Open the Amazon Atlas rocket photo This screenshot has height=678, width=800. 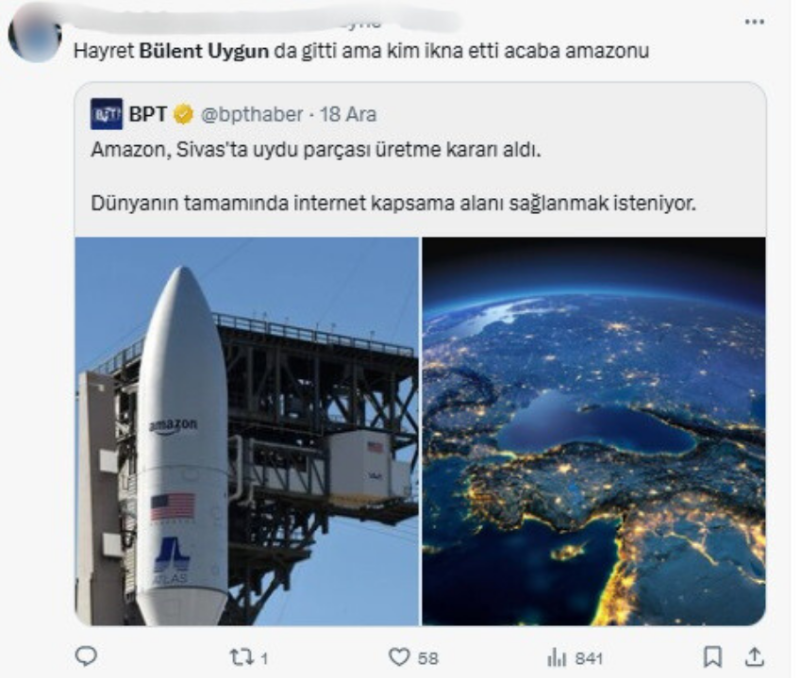click(x=247, y=431)
